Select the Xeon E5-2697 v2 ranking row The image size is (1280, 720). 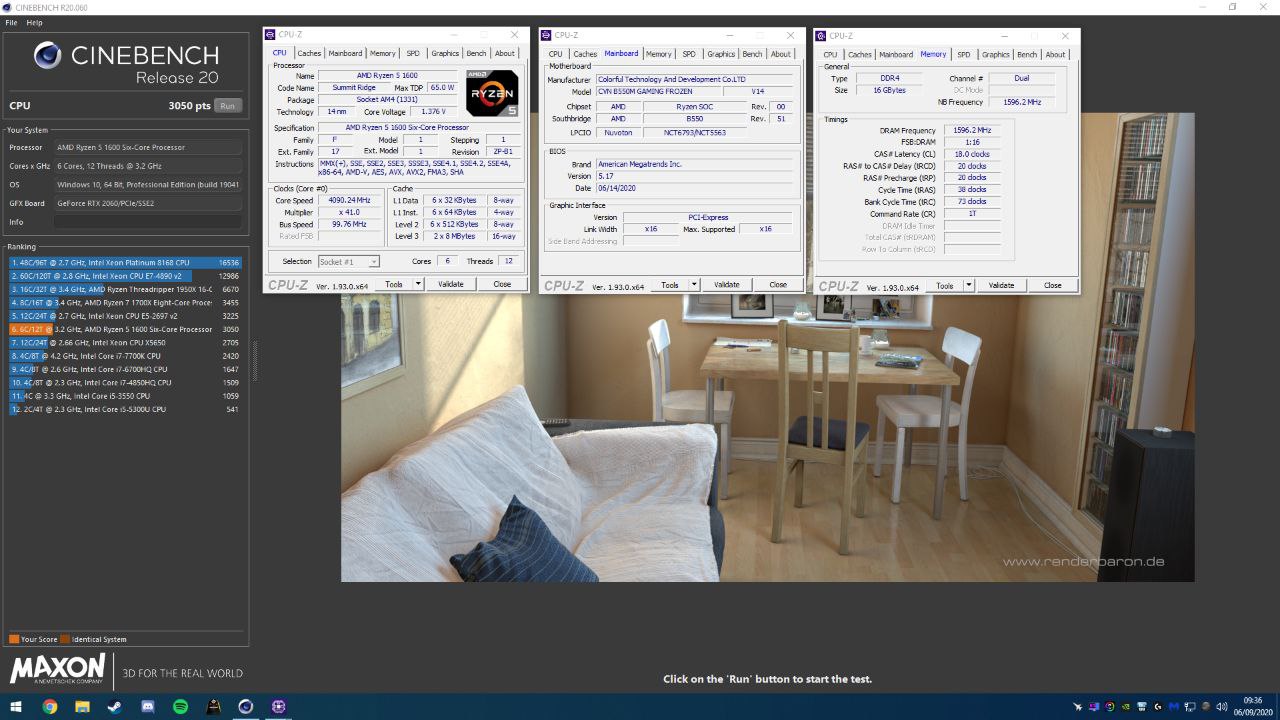coord(125,316)
